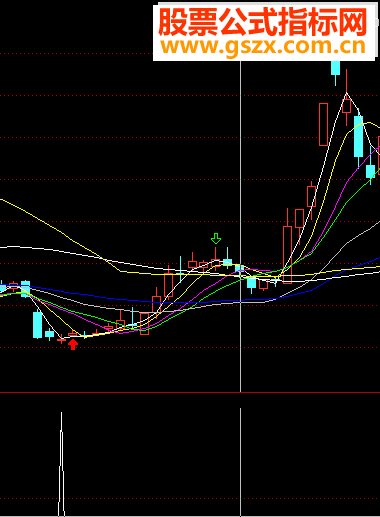Image resolution: width=380 pixels, height=517 pixels.
Task: Click the large cyan candle at the left low
Action: click(38, 325)
